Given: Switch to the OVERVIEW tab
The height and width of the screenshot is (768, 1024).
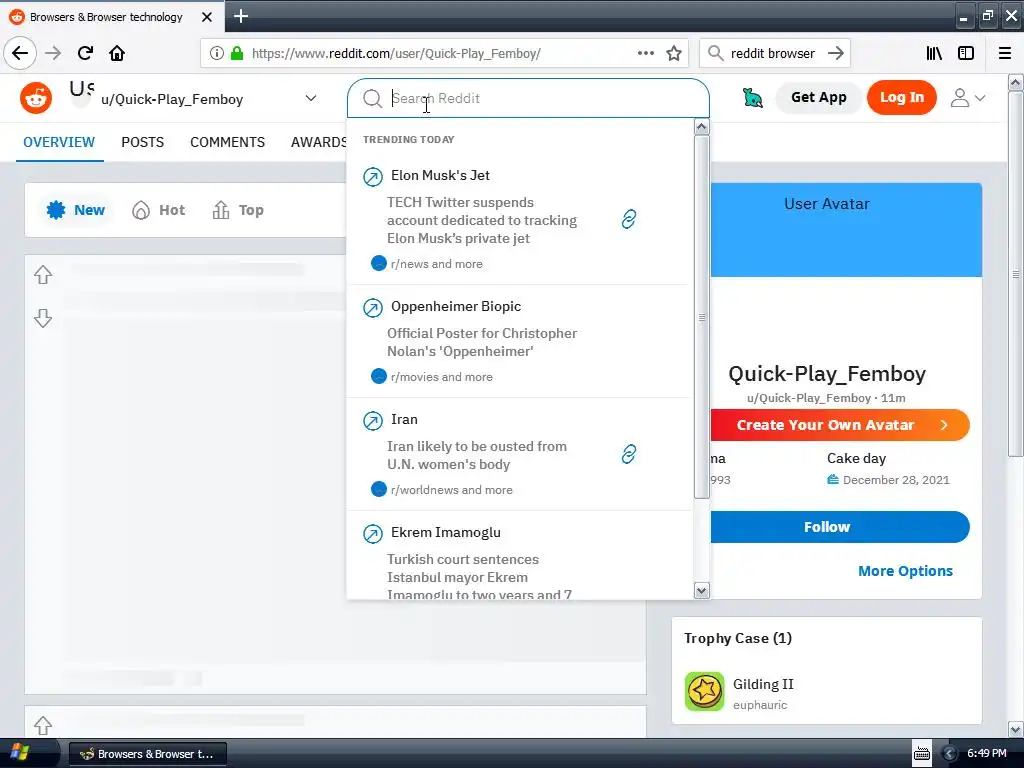Looking at the screenshot, I should click(x=59, y=142).
